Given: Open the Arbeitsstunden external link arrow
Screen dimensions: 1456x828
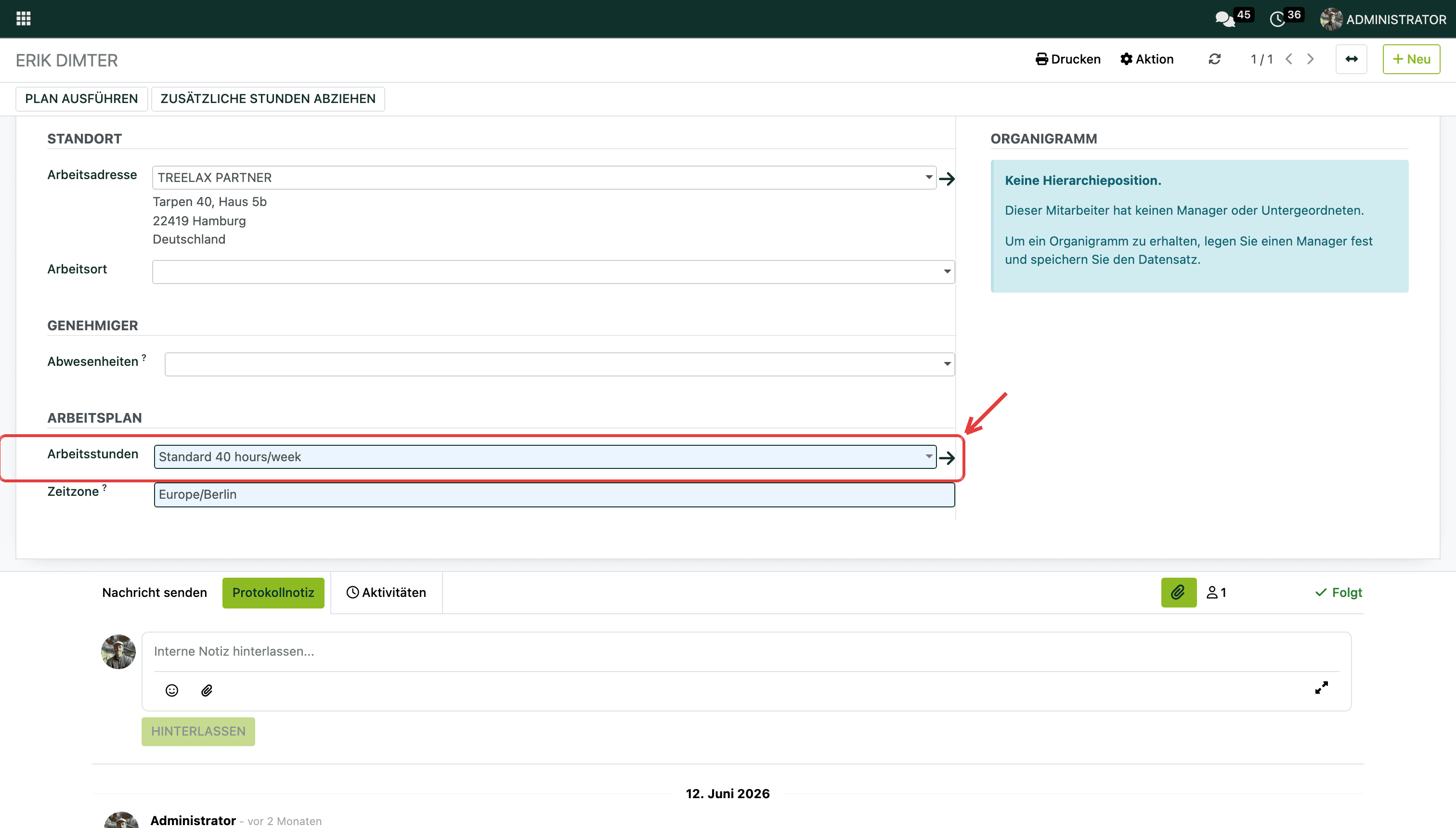Looking at the screenshot, I should pos(947,458).
